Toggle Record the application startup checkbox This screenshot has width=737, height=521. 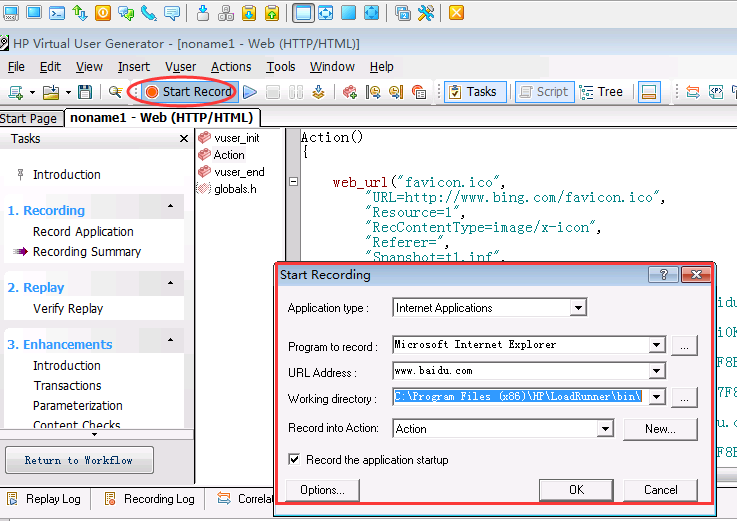(x=294, y=460)
